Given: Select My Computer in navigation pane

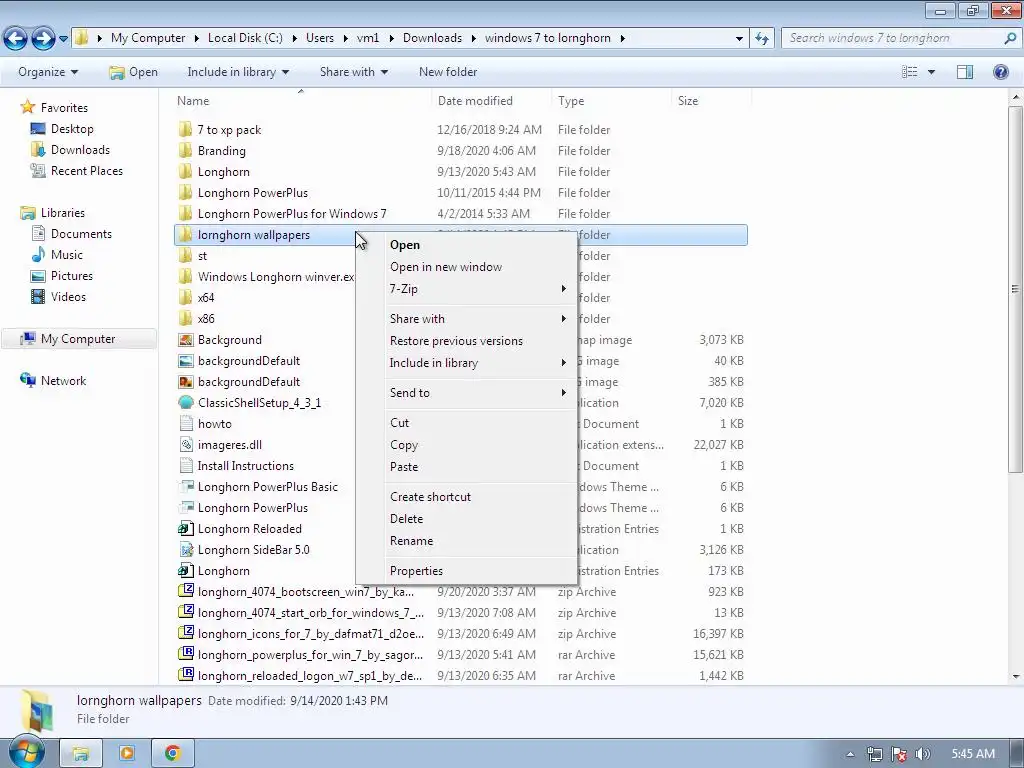Looking at the screenshot, I should click(78, 338).
